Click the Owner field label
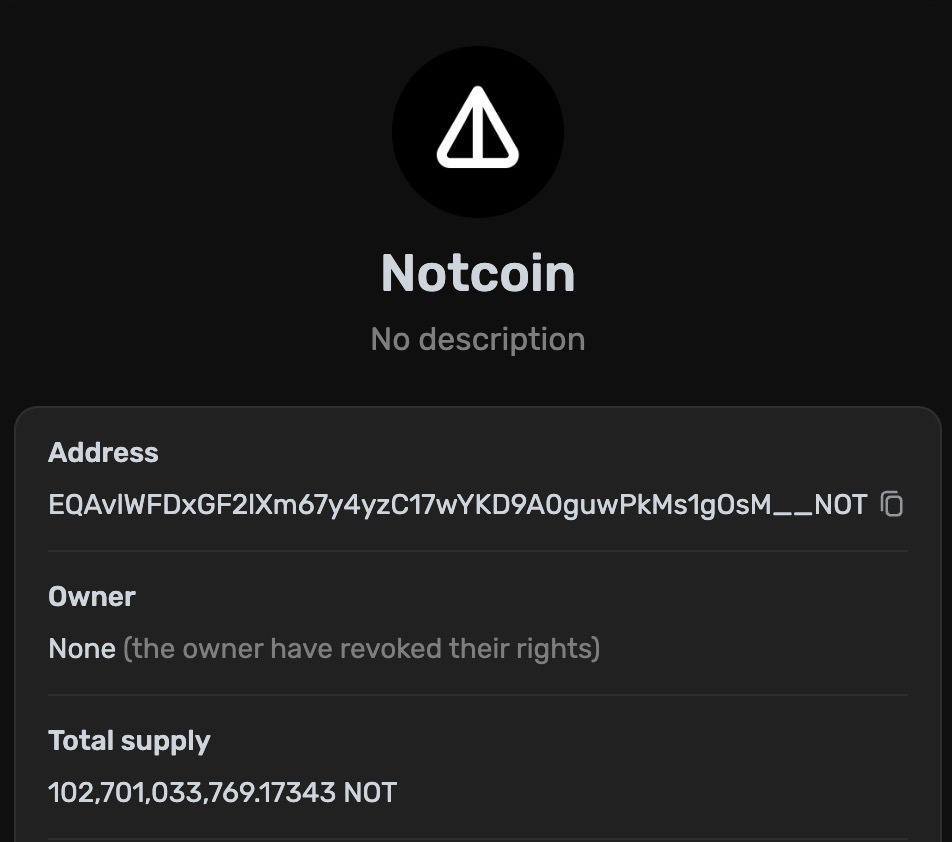The image size is (952, 842). click(92, 596)
